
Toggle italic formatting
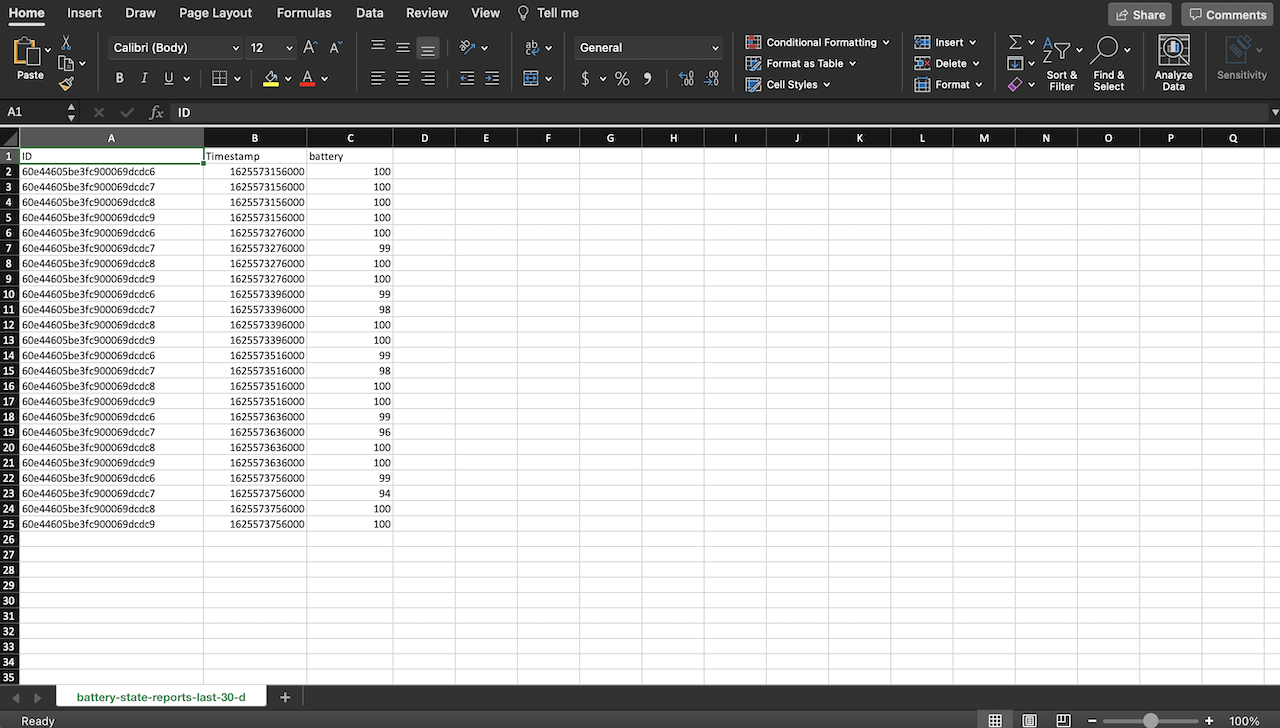click(x=144, y=79)
